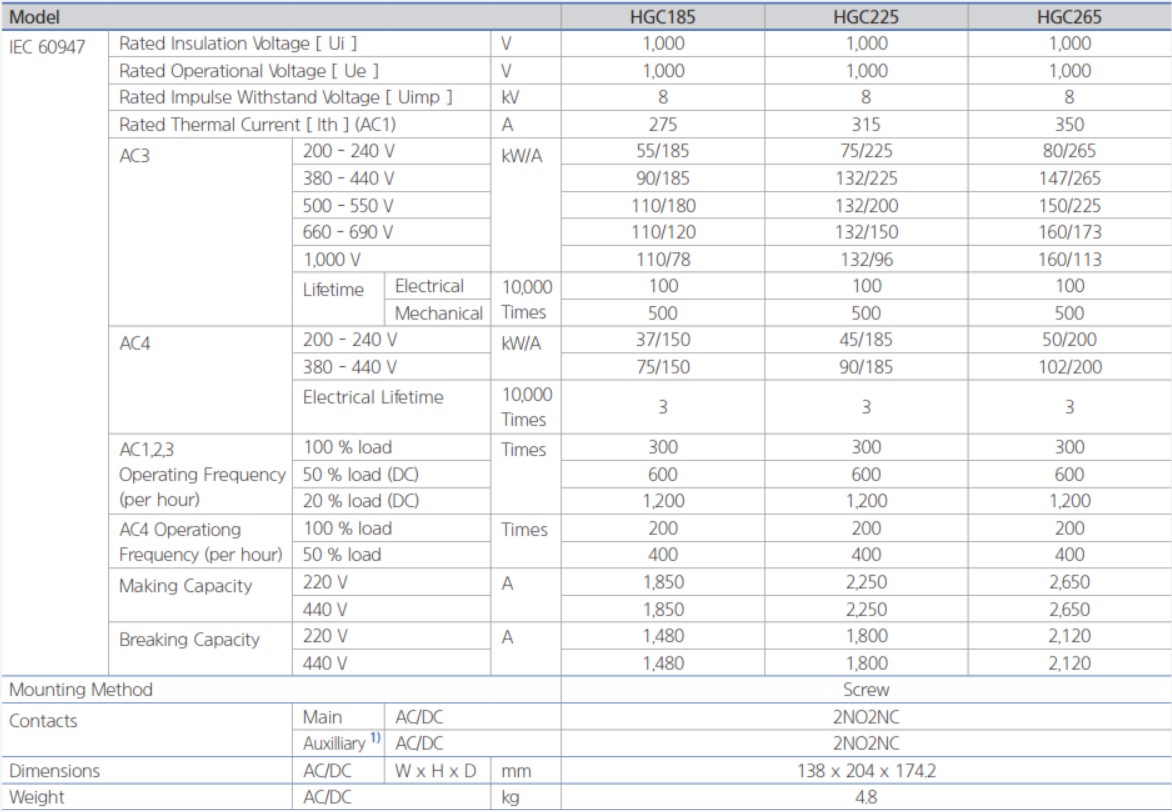
Task: Click the HGC225 column header
Action: pos(865,18)
